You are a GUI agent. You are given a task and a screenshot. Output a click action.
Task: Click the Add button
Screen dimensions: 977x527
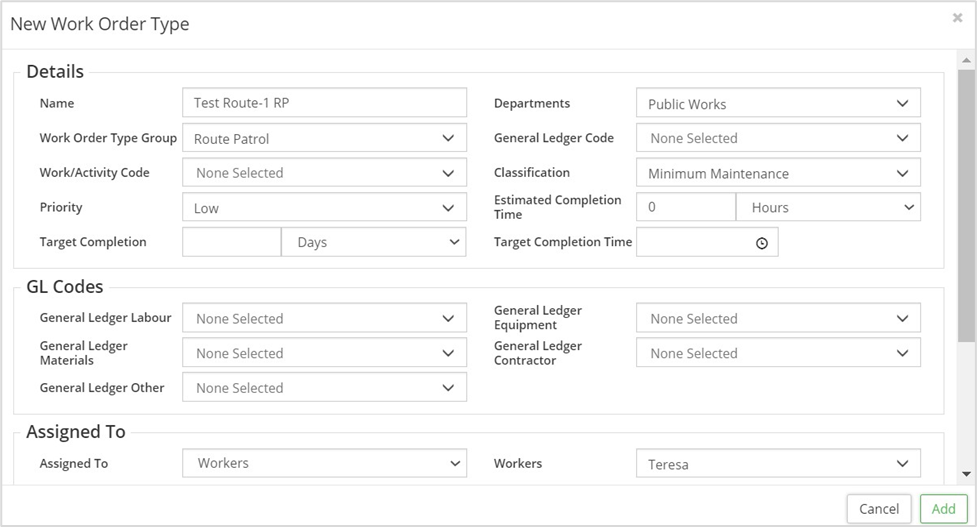pos(943,509)
